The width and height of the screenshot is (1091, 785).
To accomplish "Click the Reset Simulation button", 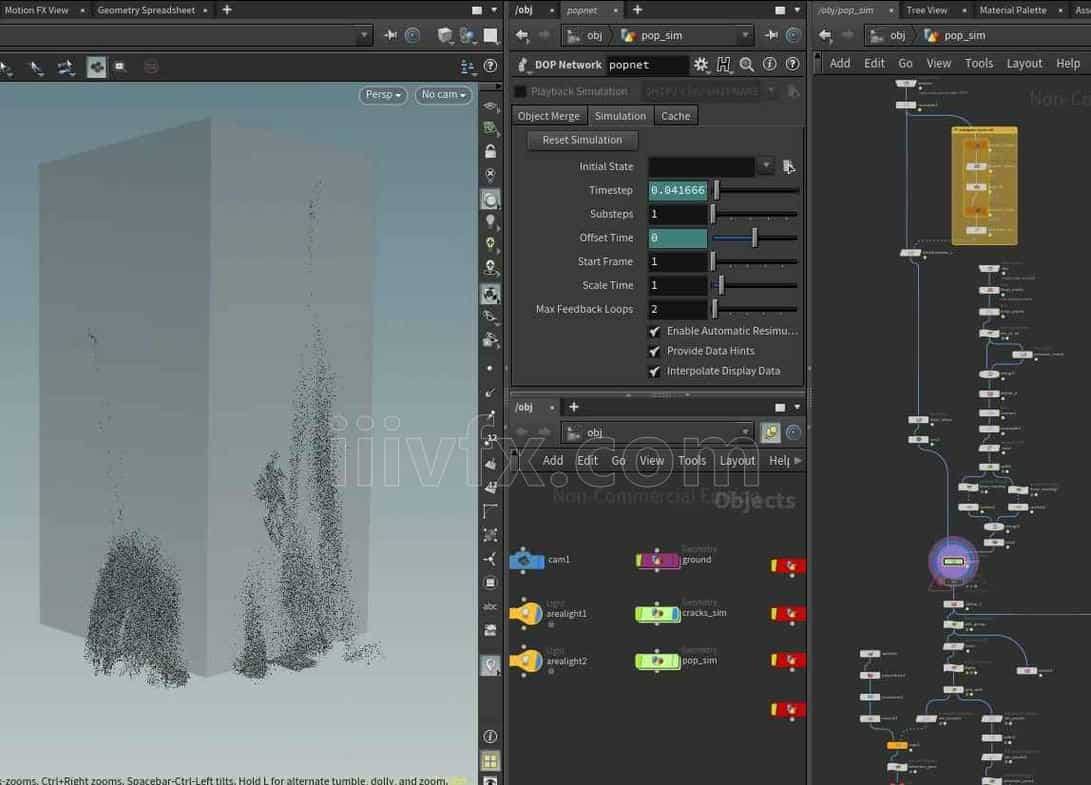I will pyautogui.click(x=582, y=140).
